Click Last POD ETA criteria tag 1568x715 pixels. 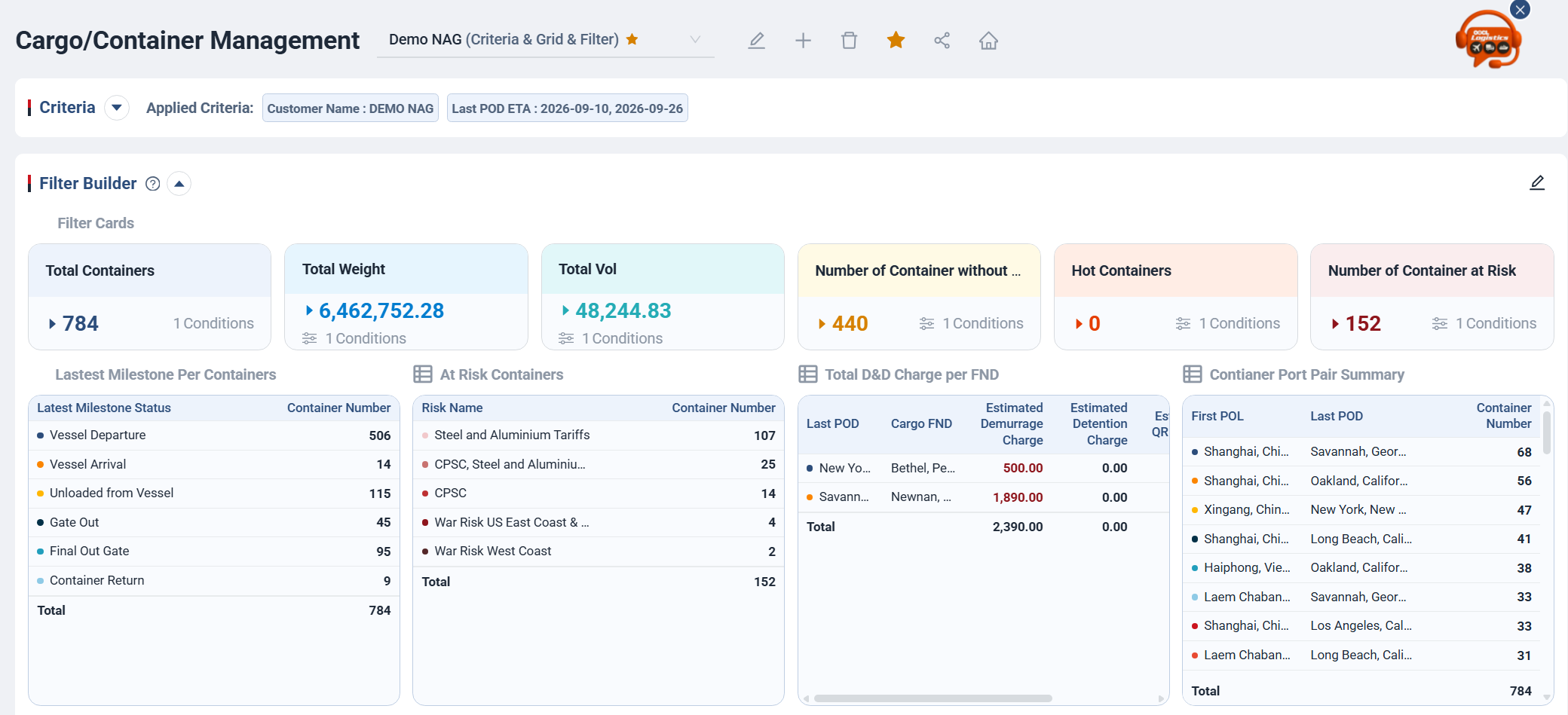tap(568, 108)
